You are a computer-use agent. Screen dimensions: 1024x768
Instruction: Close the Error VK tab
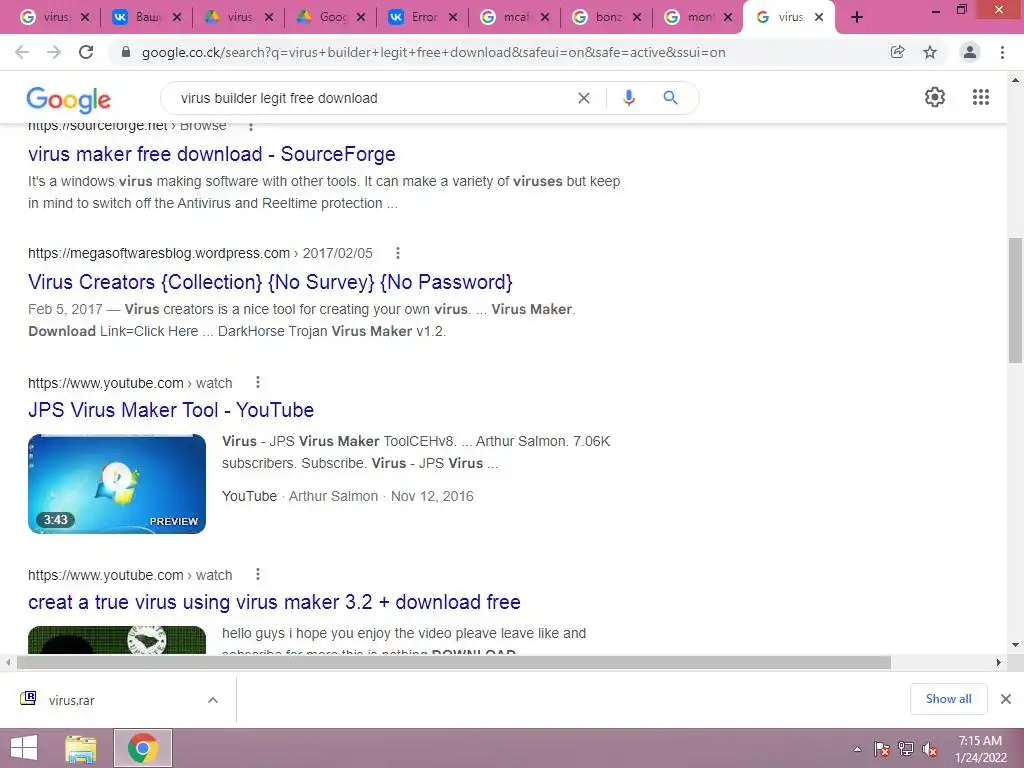(x=453, y=18)
